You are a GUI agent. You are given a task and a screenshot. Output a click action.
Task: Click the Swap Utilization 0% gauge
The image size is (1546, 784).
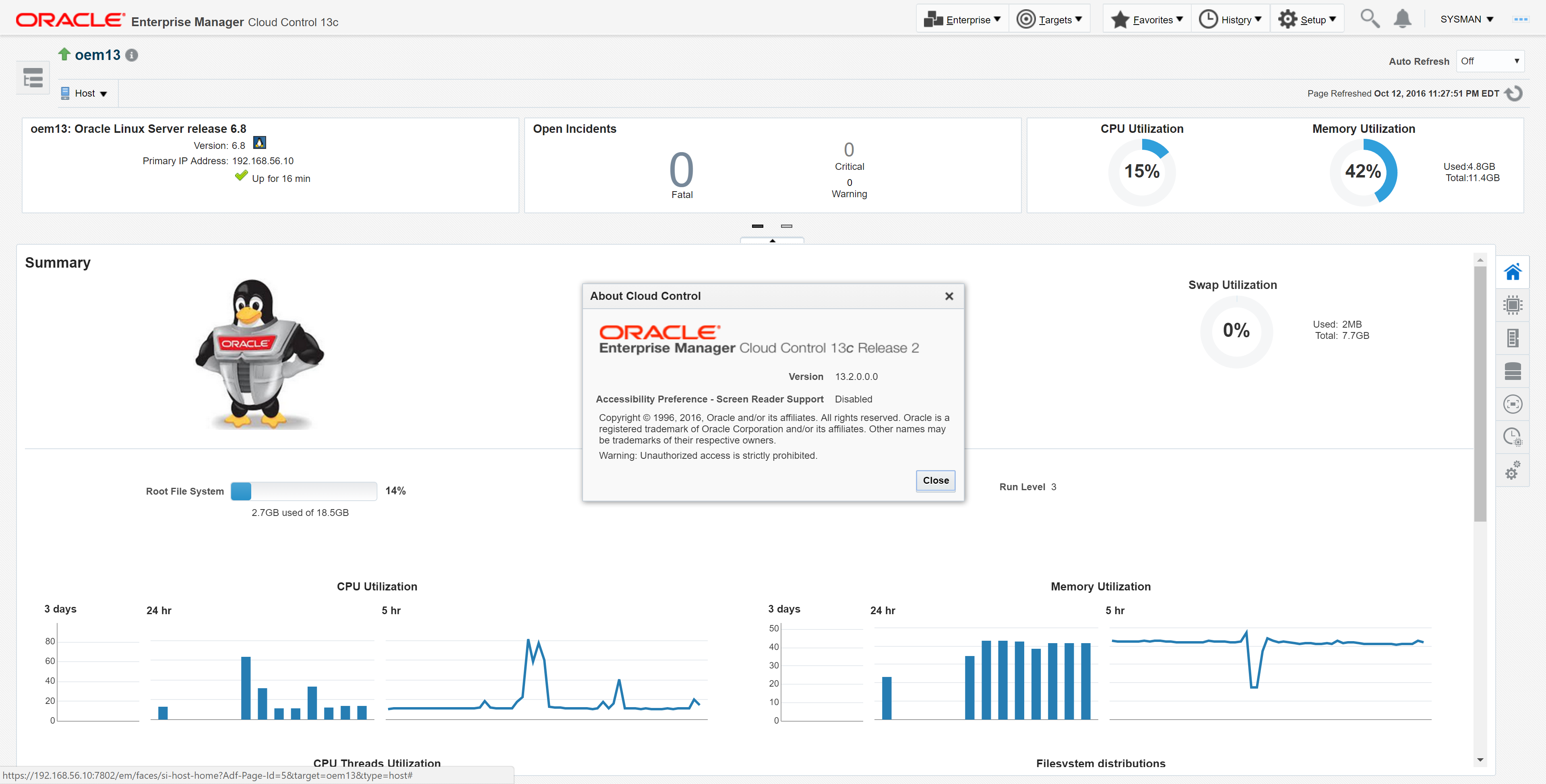pos(1236,331)
